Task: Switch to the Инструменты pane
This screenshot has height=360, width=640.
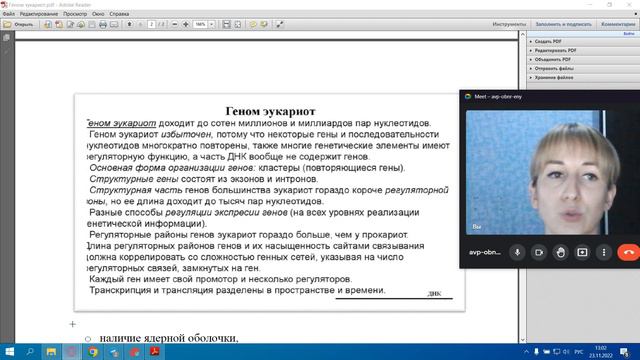Action: (509, 24)
